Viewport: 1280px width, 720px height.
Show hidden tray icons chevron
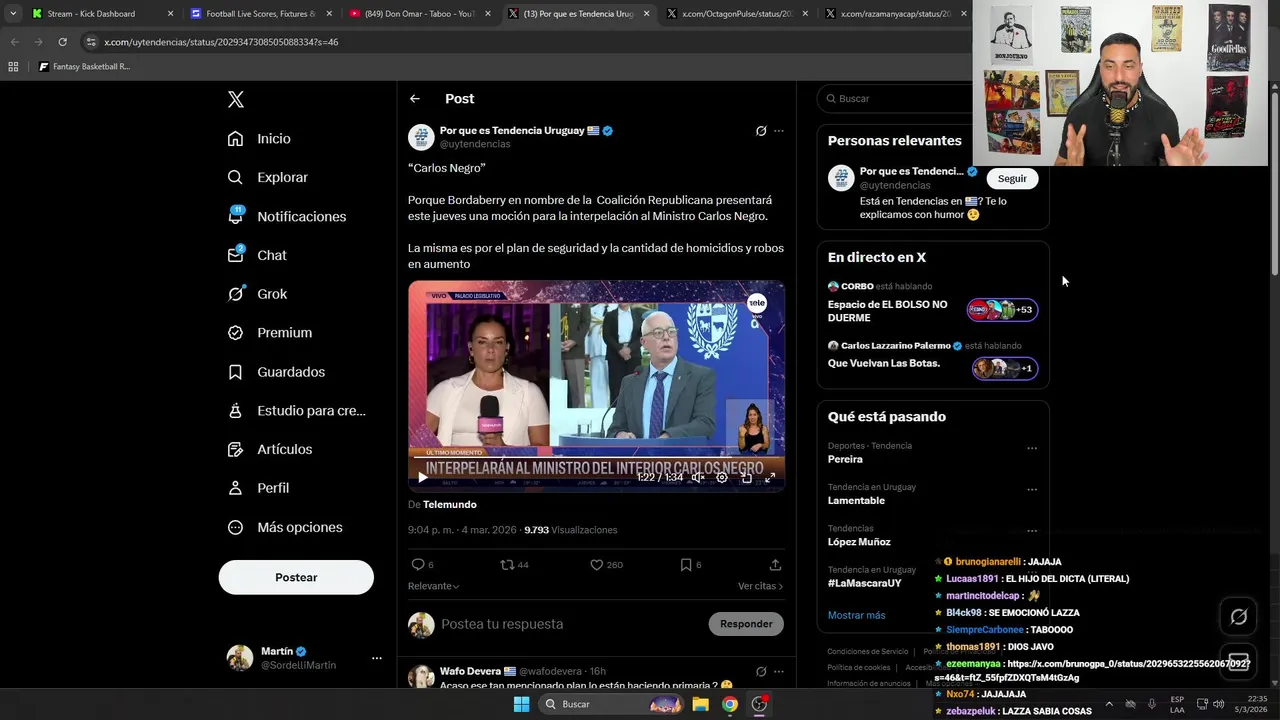click(x=1109, y=704)
